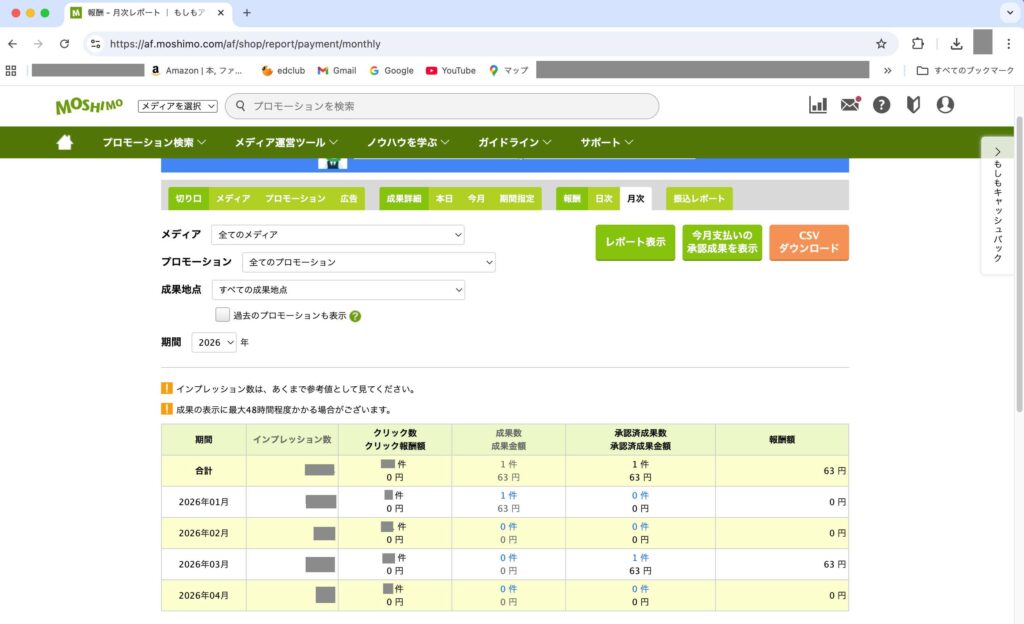Click the question mark help icon in header
The image size is (1024, 624).
tap(881, 105)
